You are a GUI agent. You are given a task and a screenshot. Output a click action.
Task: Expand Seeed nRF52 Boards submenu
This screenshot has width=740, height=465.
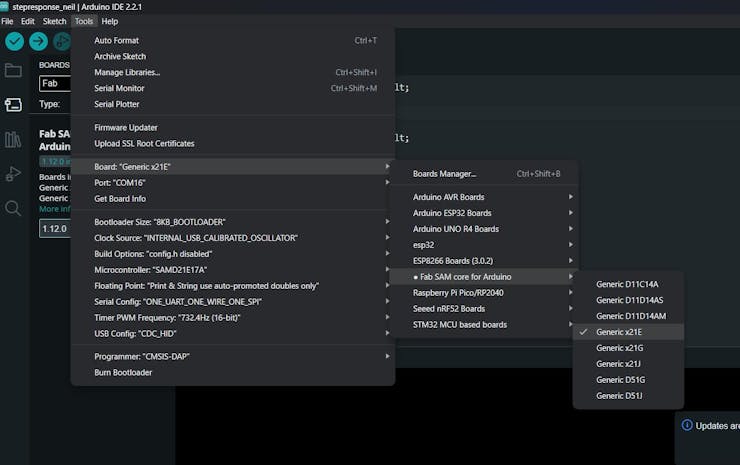click(x=485, y=309)
